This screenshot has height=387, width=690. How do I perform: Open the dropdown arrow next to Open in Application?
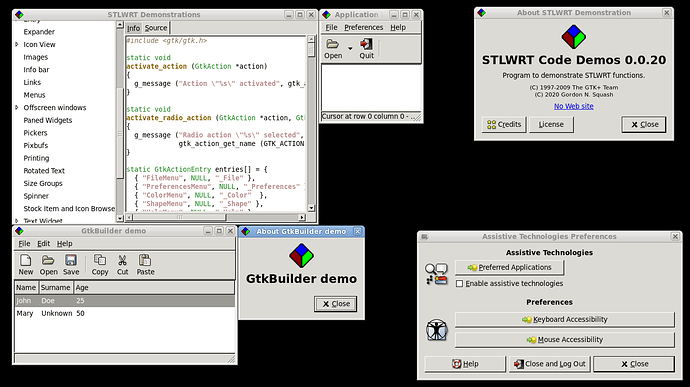350,48
